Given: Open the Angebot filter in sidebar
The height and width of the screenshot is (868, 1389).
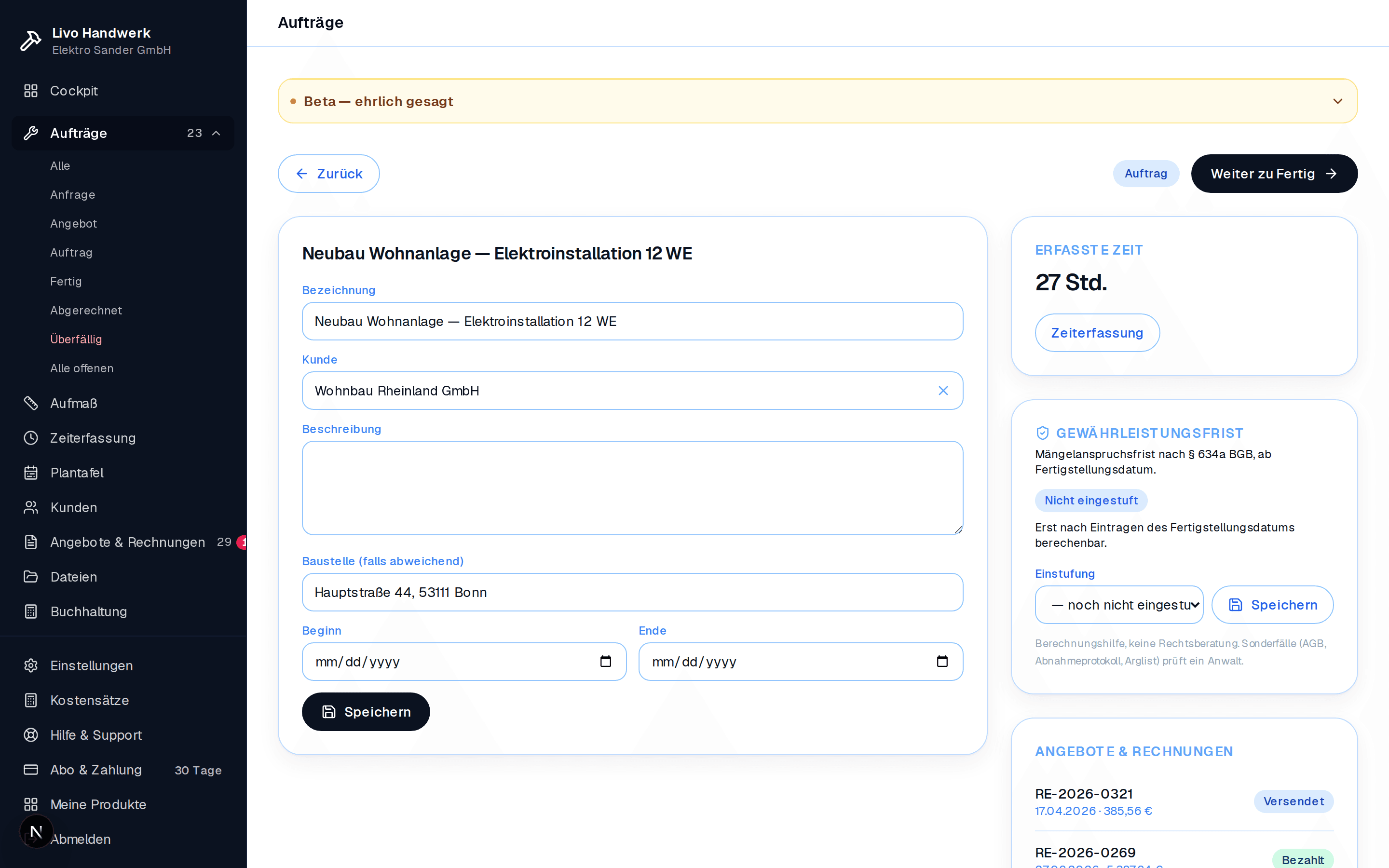Looking at the screenshot, I should (x=73, y=224).
